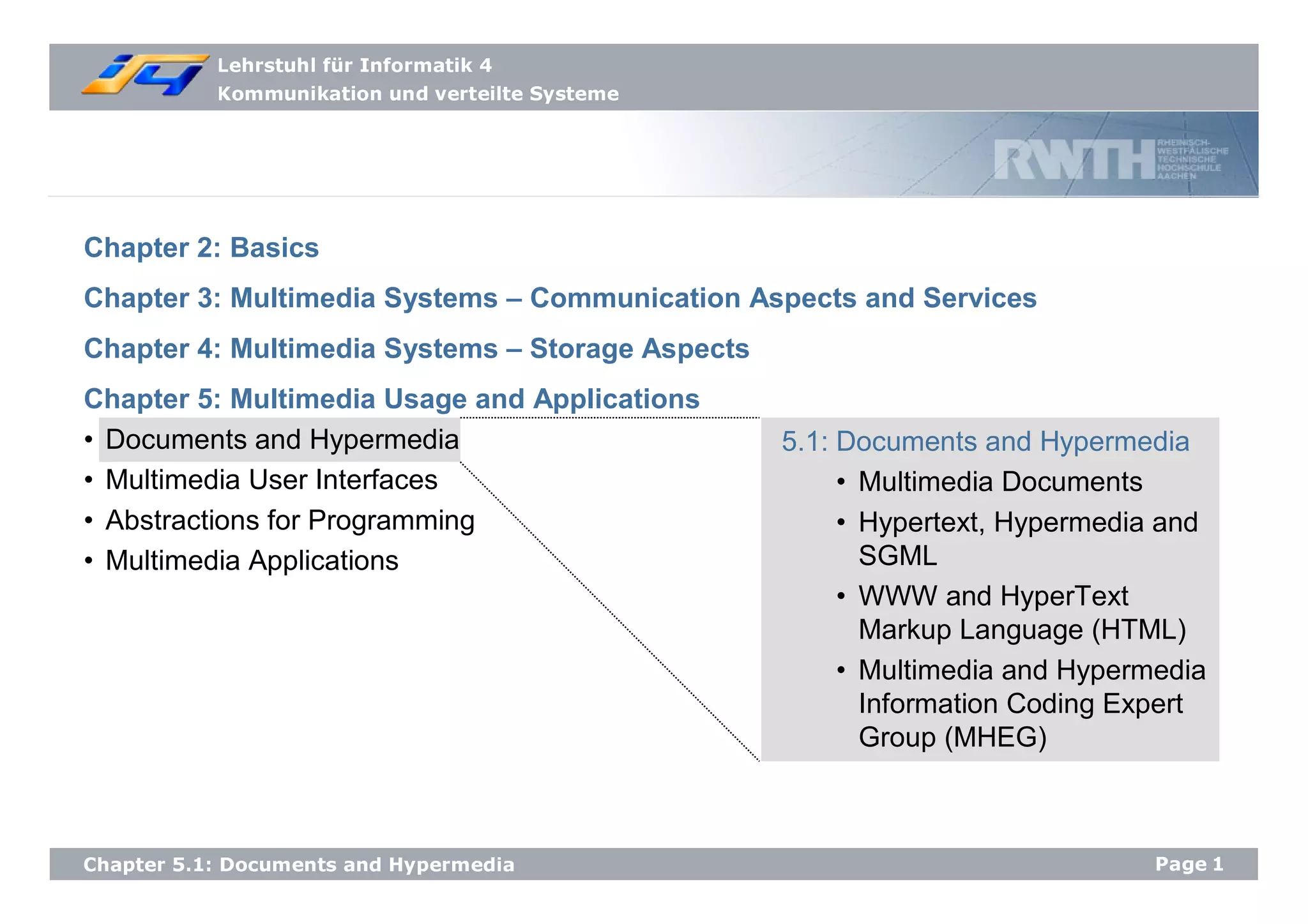Click footer text Chapter 5.1 Documents and Hypermedia

pyautogui.click(x=298, y=865)
